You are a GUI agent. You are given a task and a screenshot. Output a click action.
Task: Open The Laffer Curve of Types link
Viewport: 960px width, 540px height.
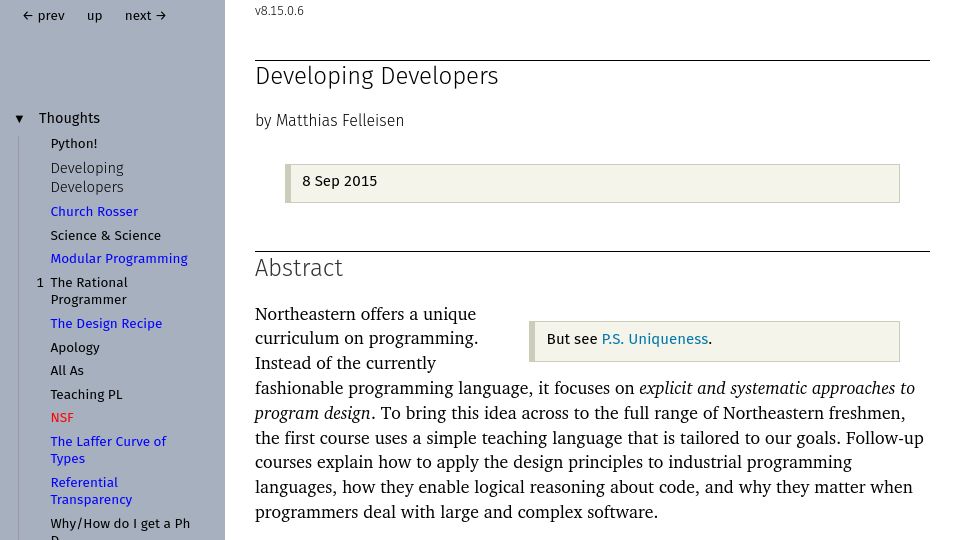pos(108,450)
